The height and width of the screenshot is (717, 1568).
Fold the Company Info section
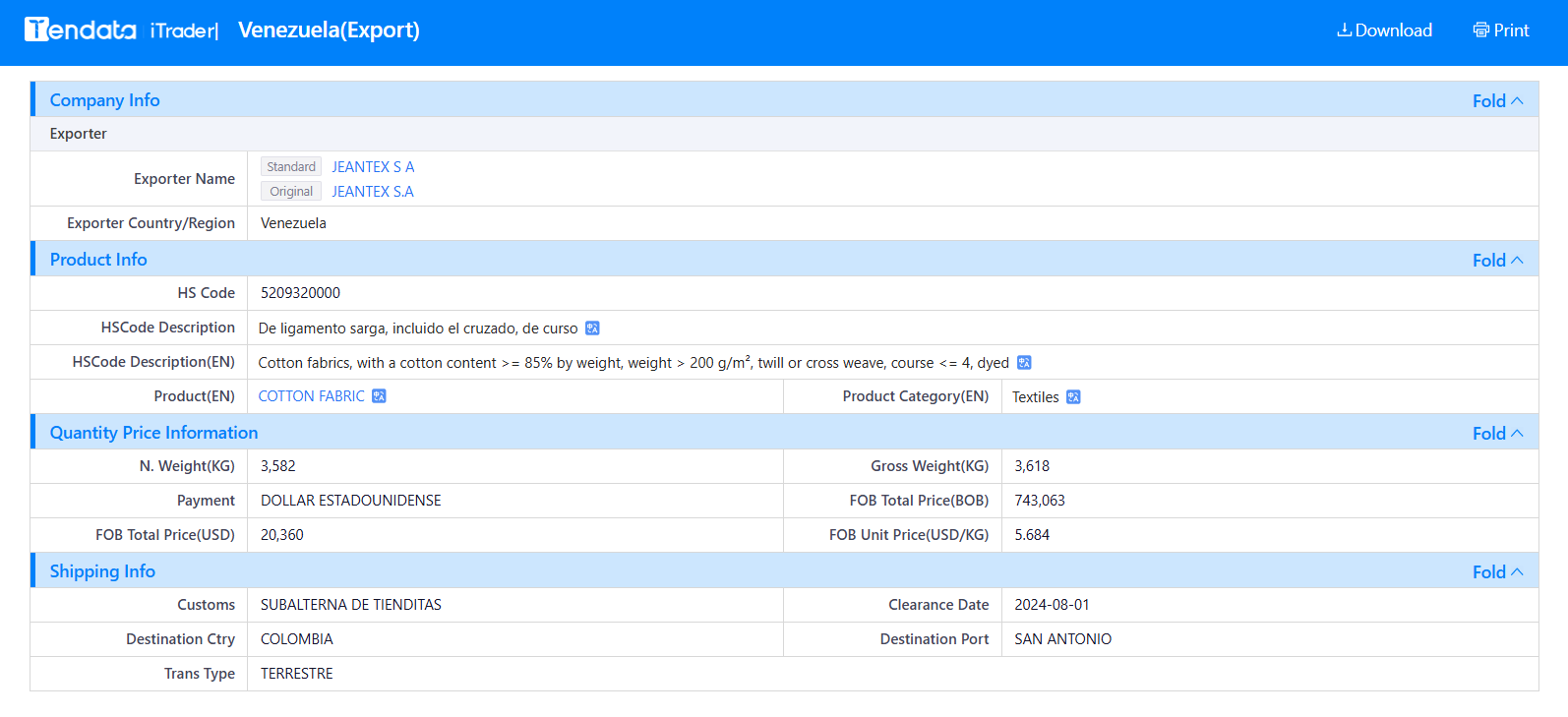[1497, 100]
